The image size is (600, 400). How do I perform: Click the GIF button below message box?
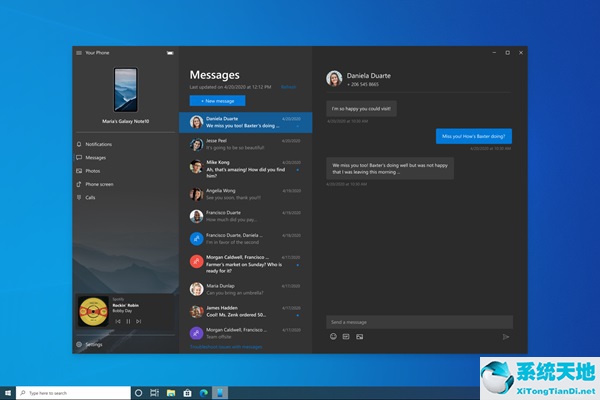click(346, 336)
